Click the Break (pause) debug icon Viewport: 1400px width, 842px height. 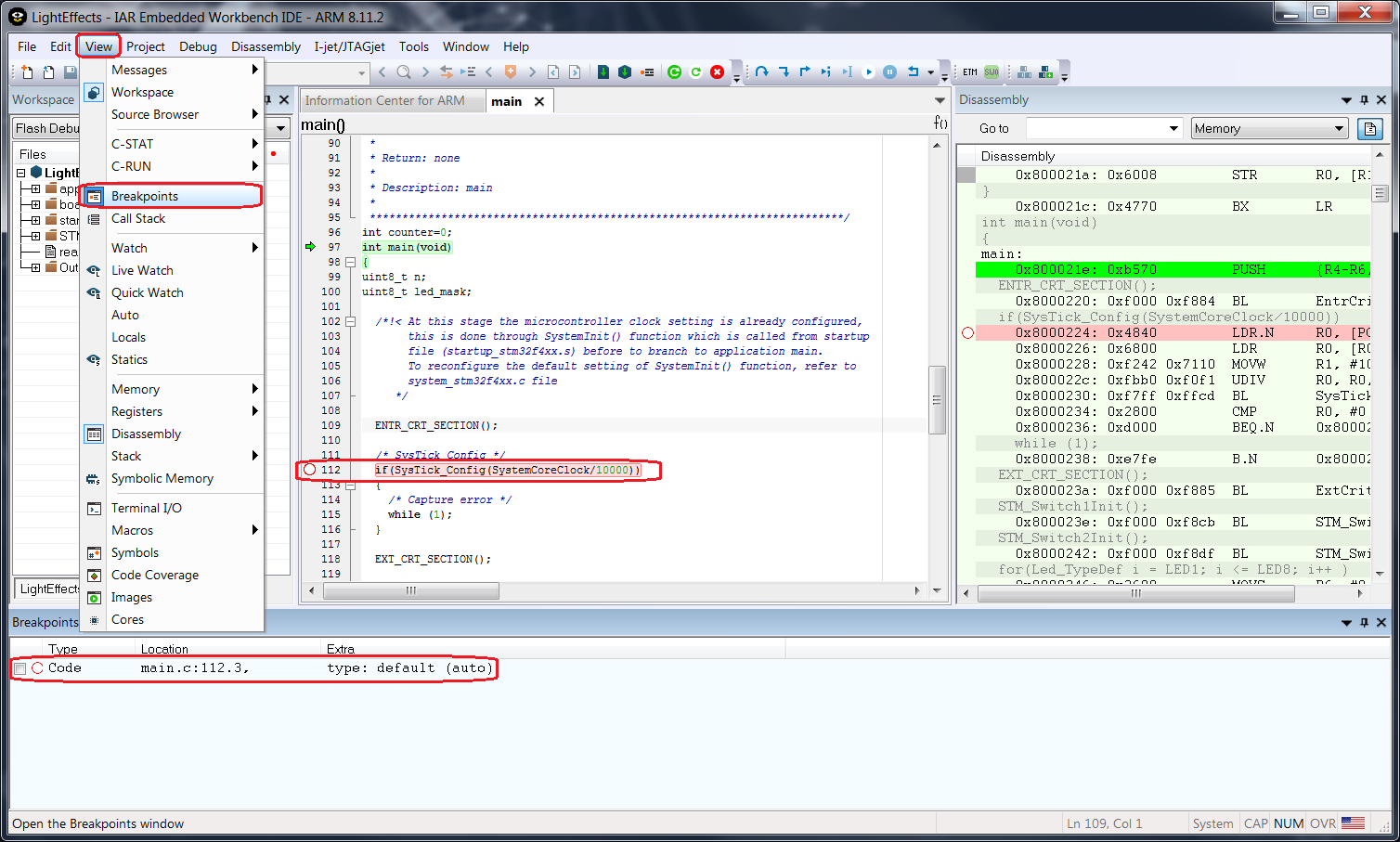(889, 72)
